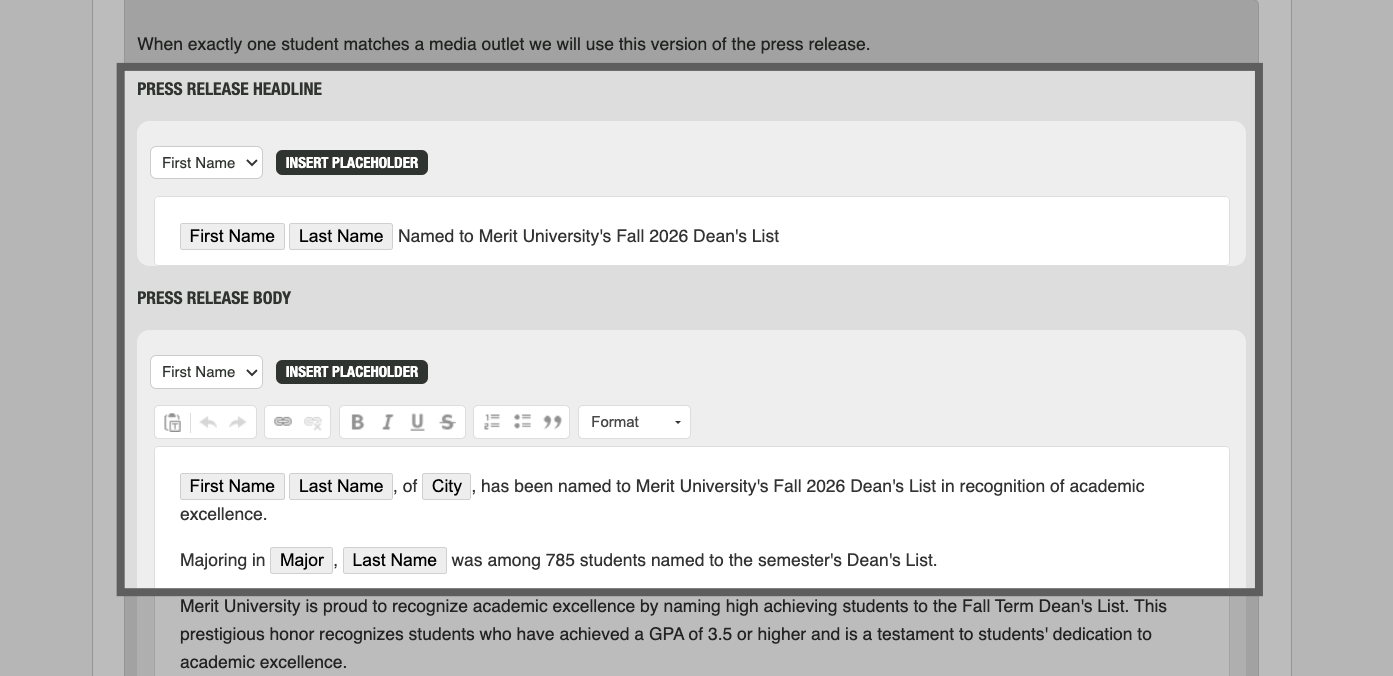Select the Major placeholder chip in the body
This screenshot has height=676, width=1393.
click(301, 560)
